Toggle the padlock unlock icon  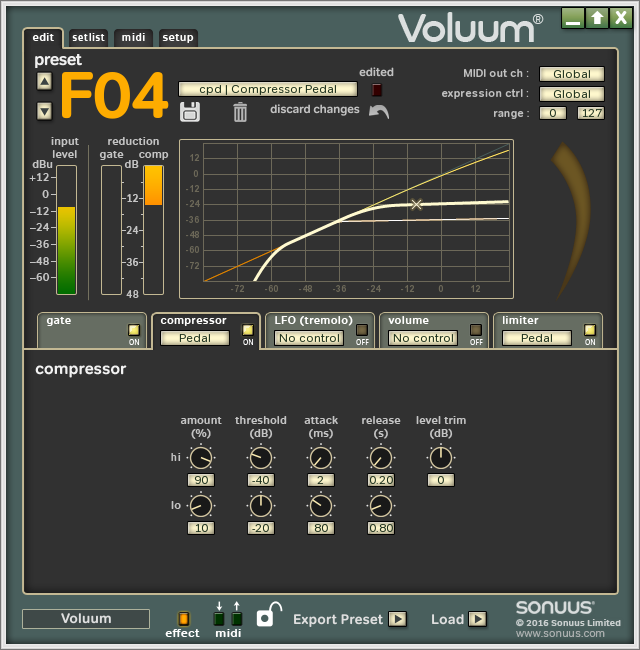pyautogui.click(x=269, y=614)
